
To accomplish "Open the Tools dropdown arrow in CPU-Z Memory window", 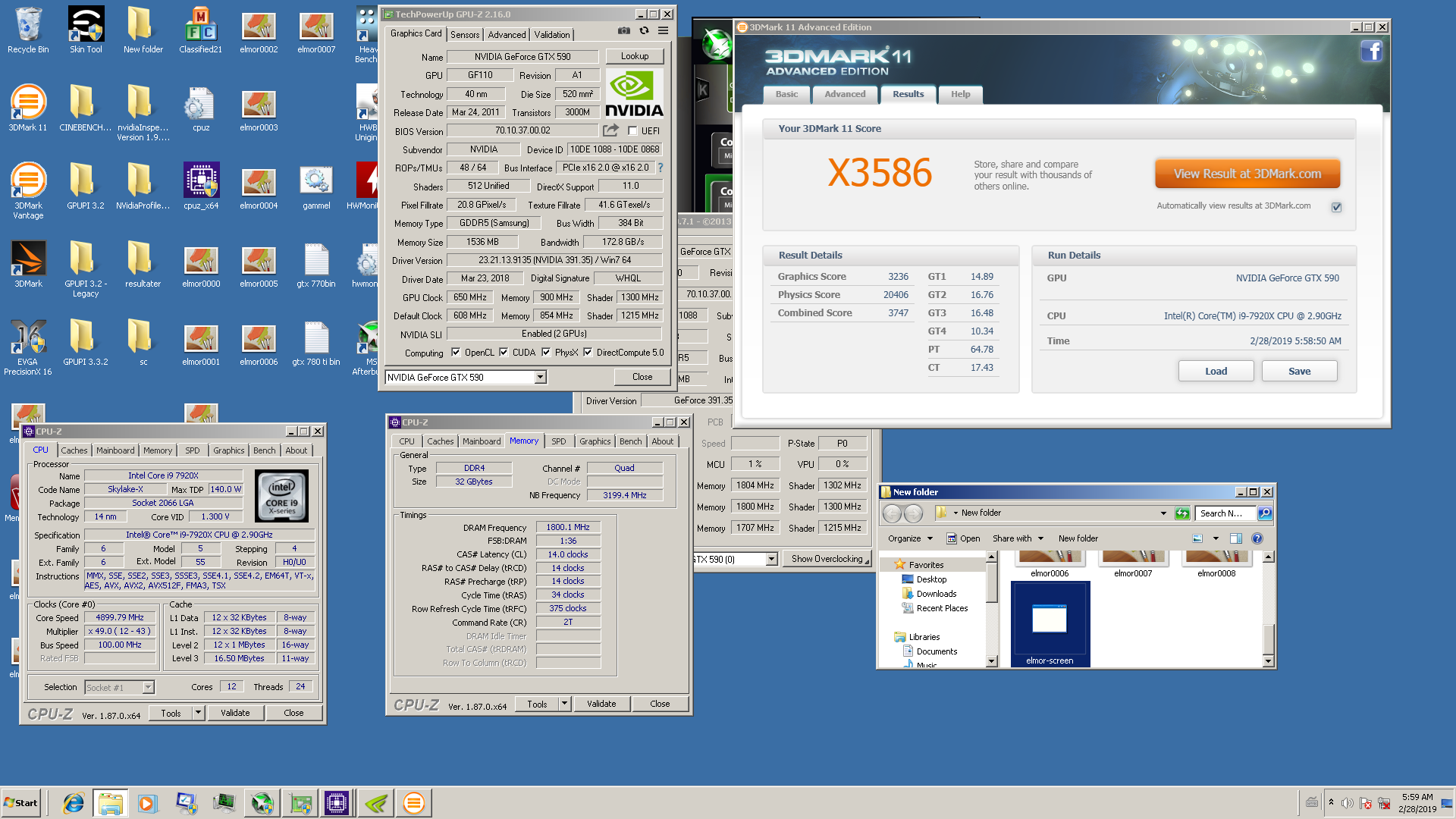I will (565, 704).
